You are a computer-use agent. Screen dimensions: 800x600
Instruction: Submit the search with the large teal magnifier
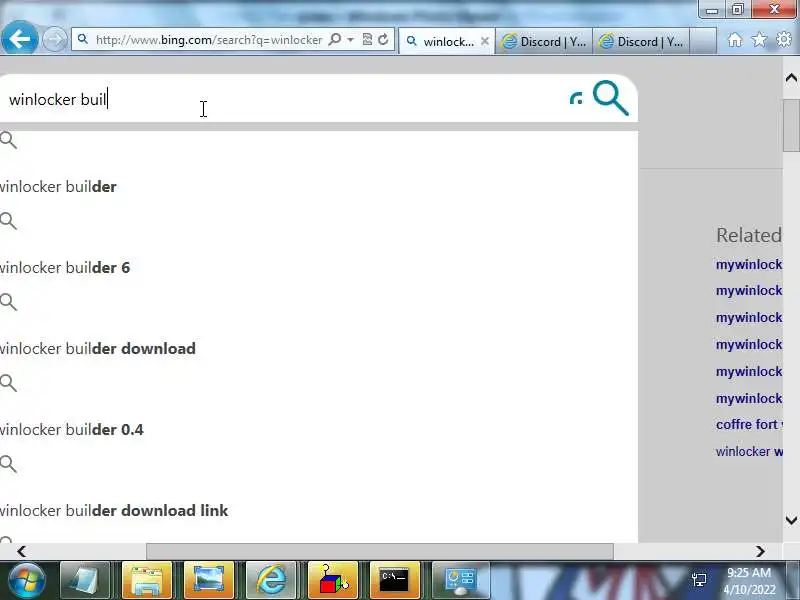611,98
